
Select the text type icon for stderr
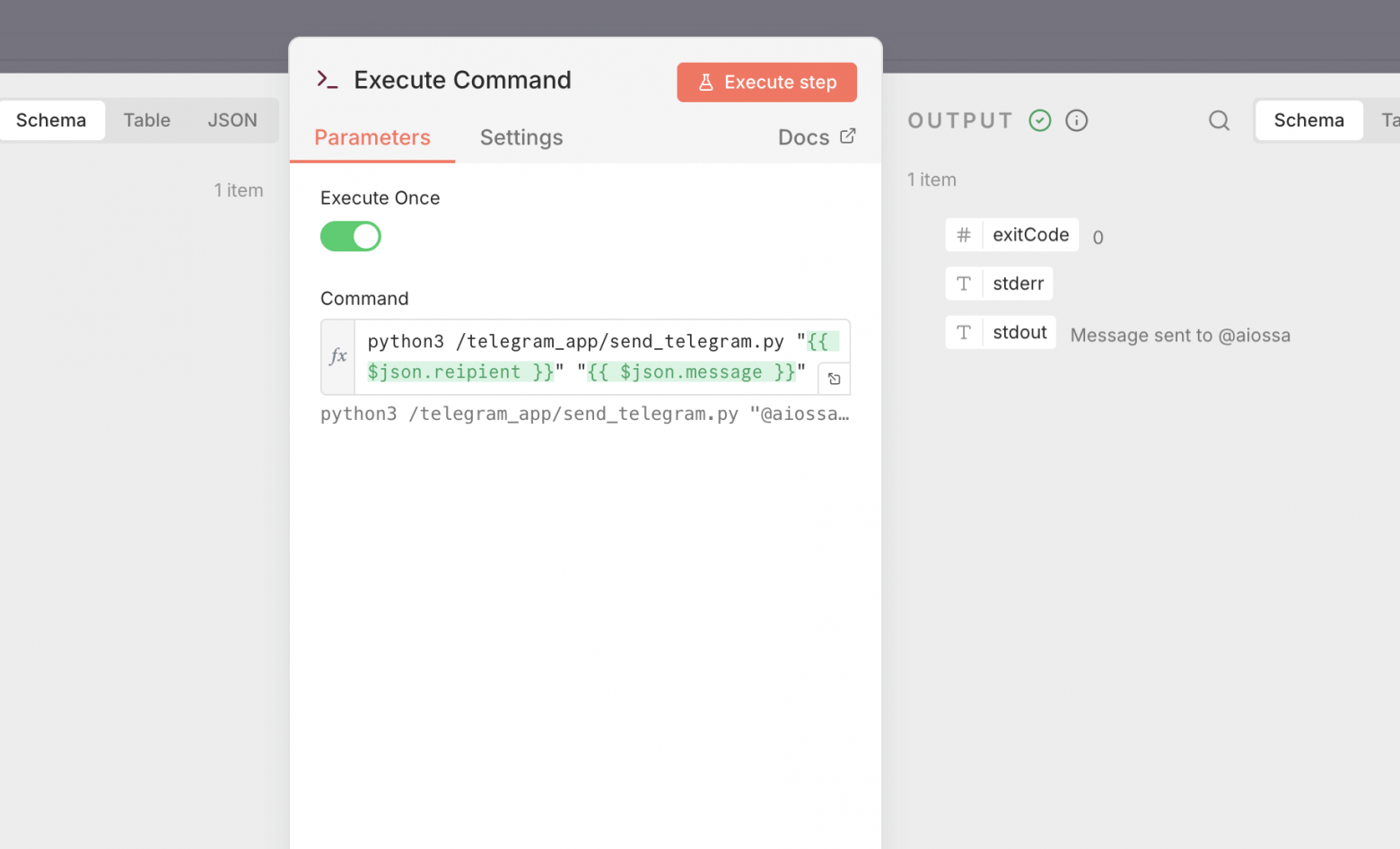(x=964, y=284)
